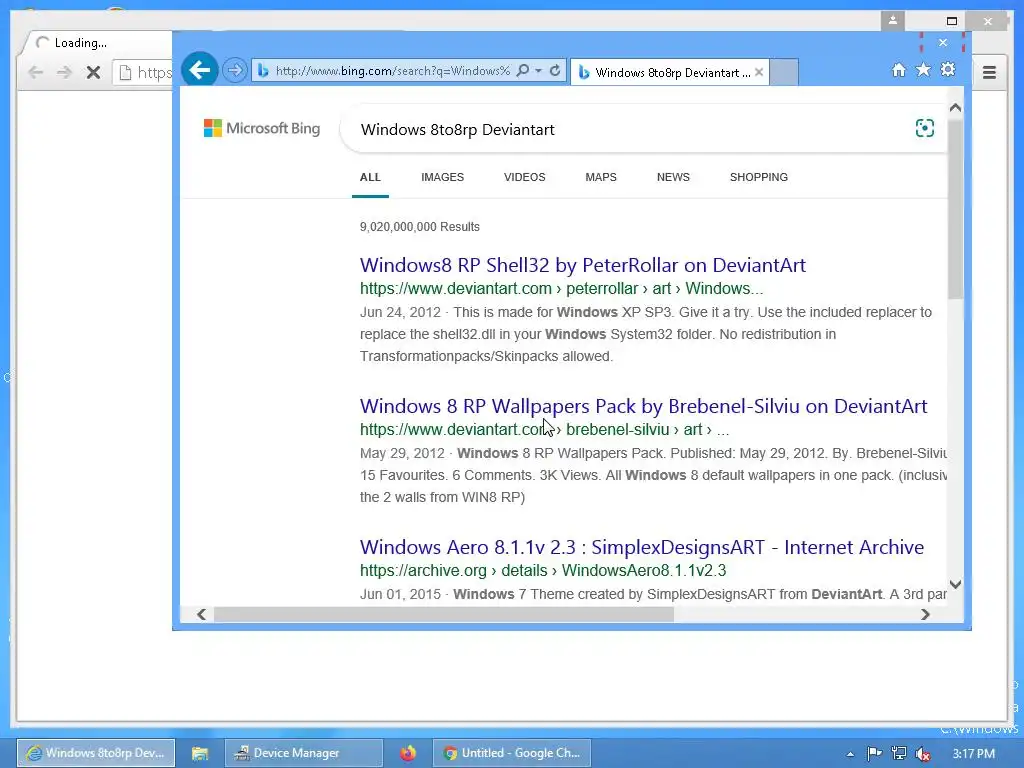Open Action Center flag icon

(874, 754)
